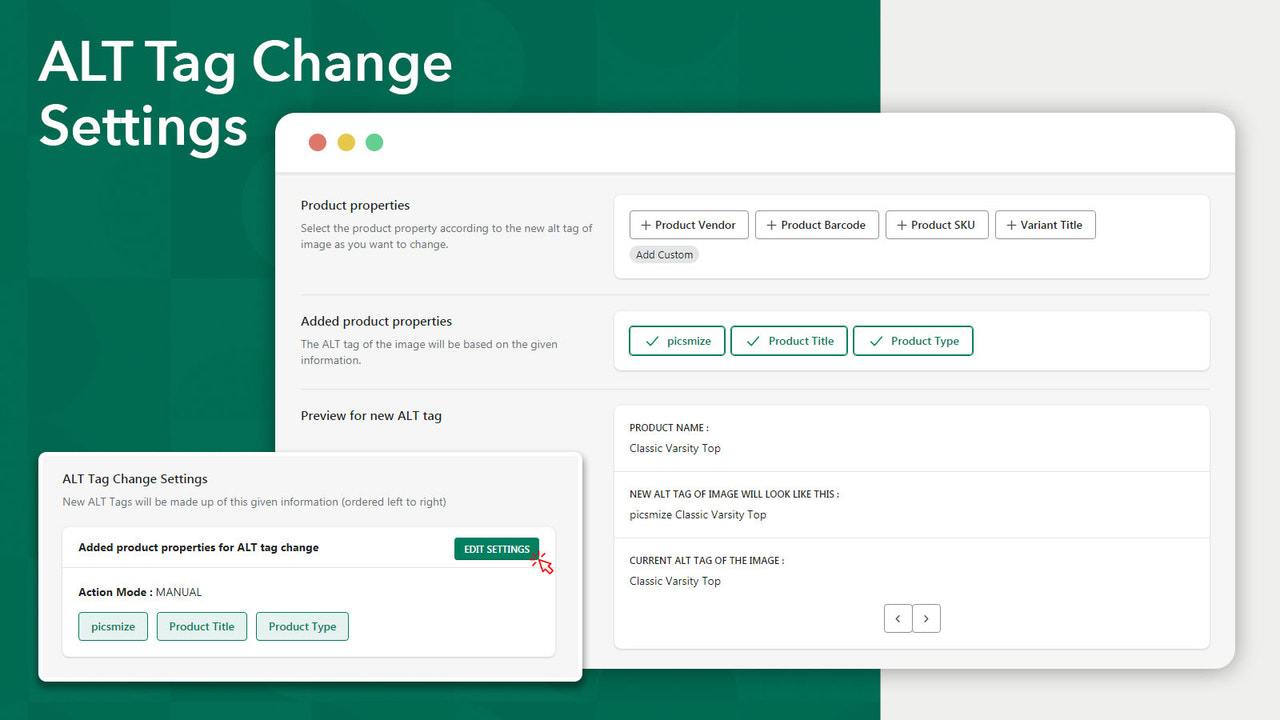Click the Classic Varsity Top product name text
Image resolution: width=1280 pixels, height=720 pixels.
675,448
